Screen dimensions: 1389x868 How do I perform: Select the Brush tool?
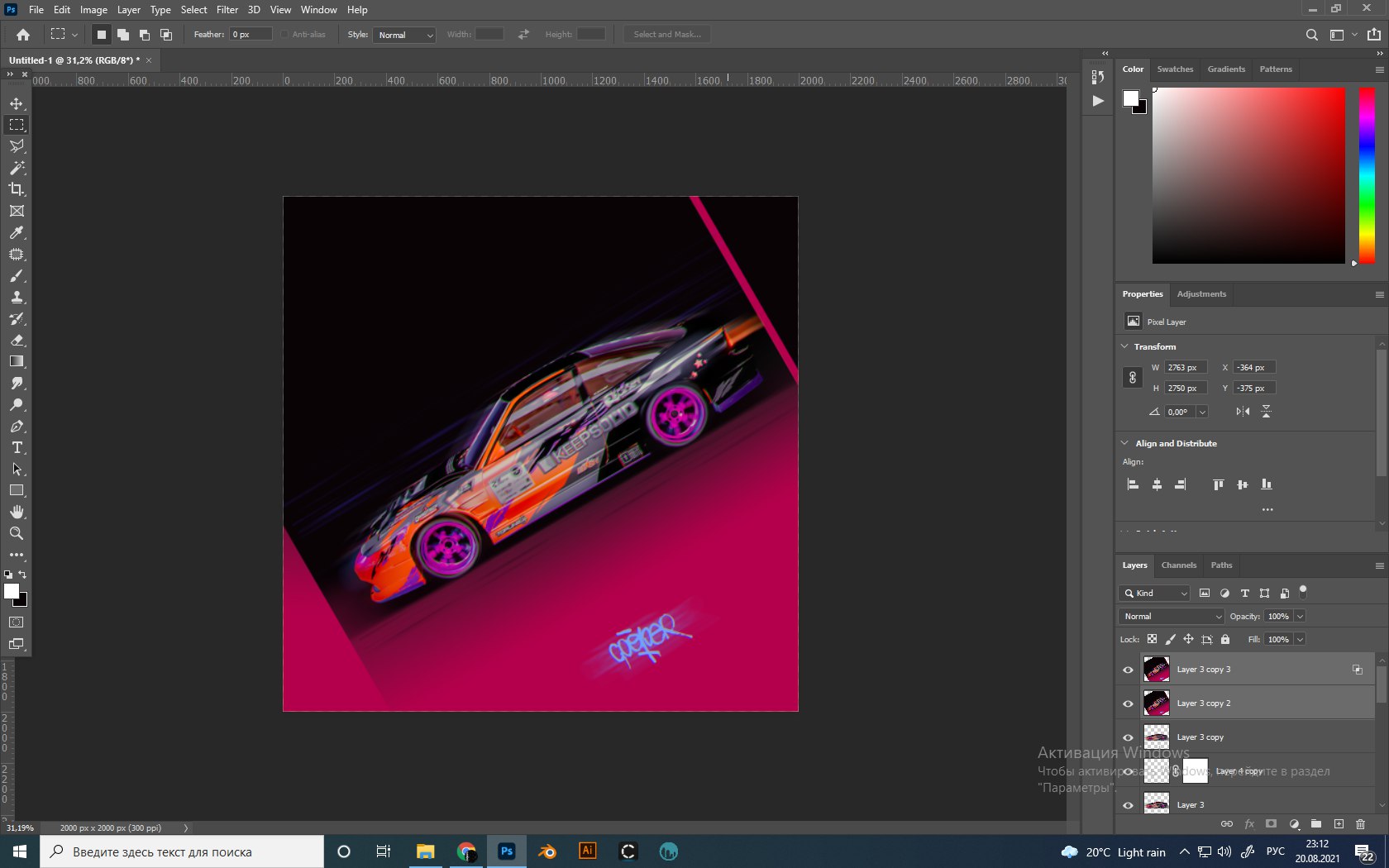[17, 276]
